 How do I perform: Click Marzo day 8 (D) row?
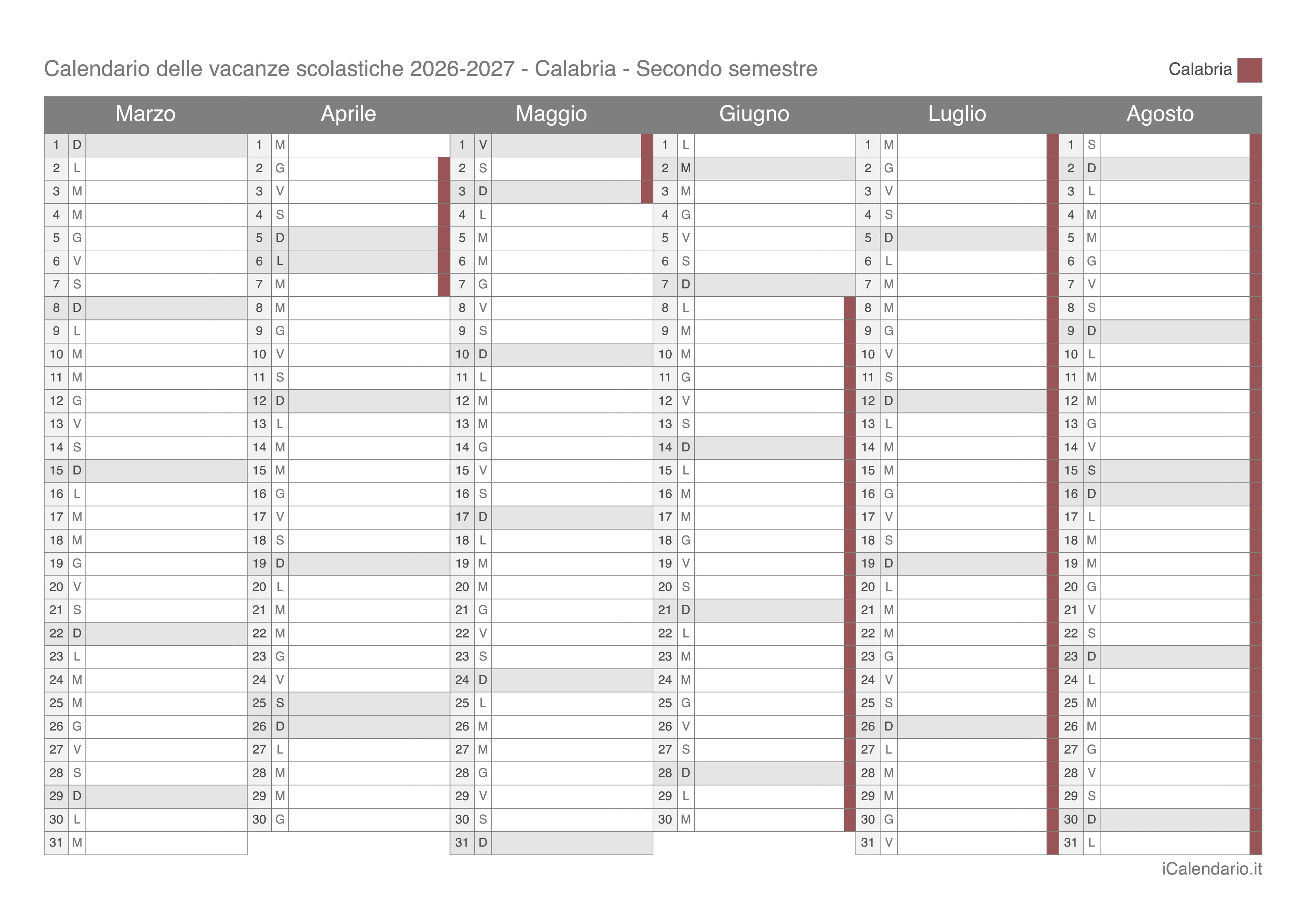click(146, 308)
